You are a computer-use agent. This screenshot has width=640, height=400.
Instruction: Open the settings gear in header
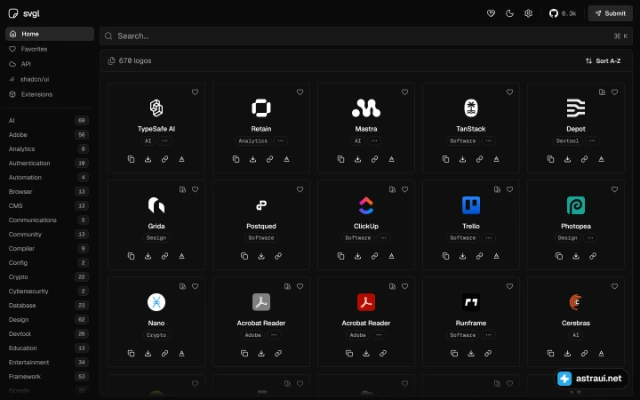pyautogui.click(x=528, y=13)
